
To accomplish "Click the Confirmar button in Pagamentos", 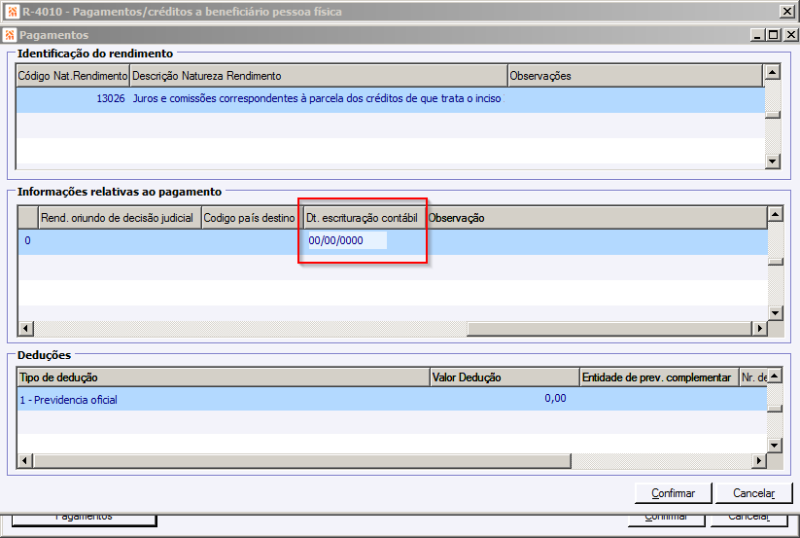I will coord(673,493).
